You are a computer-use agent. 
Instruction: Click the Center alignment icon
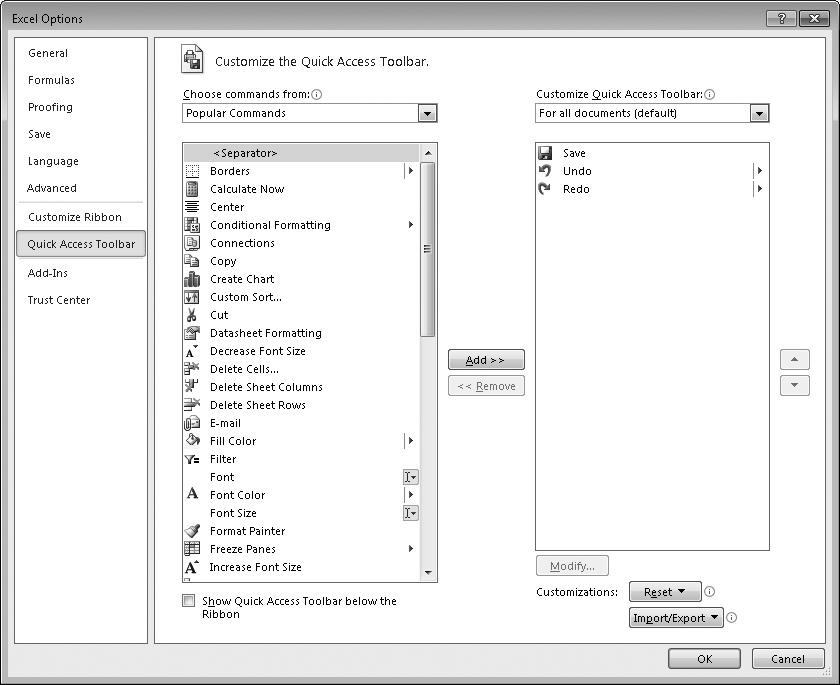click(x=192, y=207)
